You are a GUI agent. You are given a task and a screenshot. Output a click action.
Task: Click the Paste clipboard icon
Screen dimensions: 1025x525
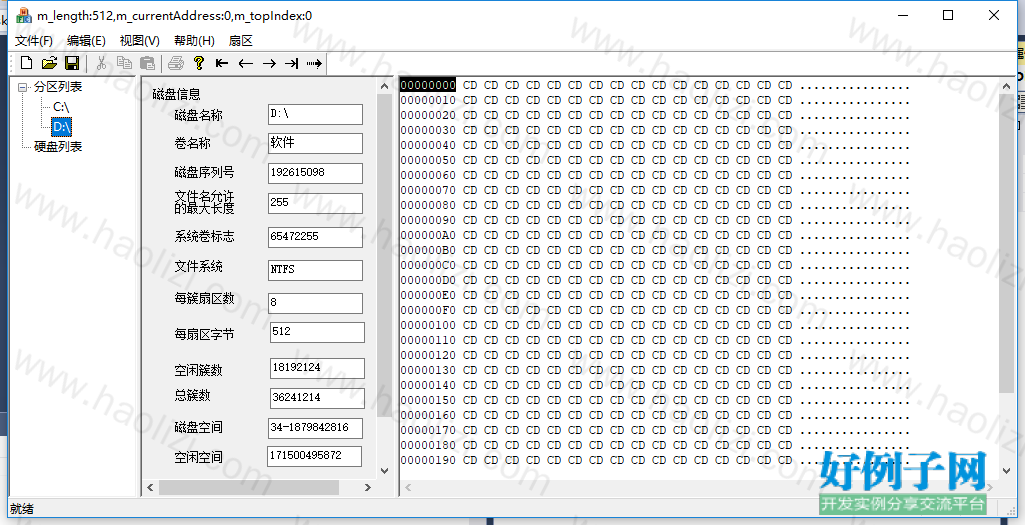[x=148, y=63]
